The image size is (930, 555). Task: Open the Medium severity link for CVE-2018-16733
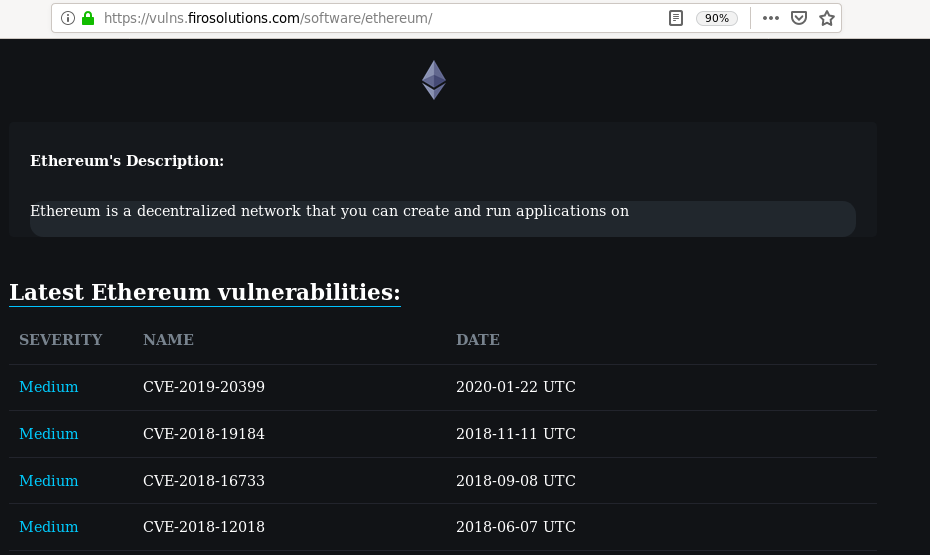pyautogui.click(x=49, y=481)
